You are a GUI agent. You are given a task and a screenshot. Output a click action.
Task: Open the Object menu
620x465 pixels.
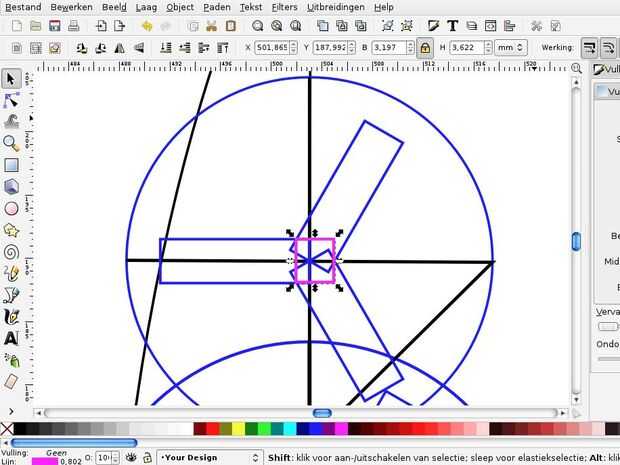point(180,7)
